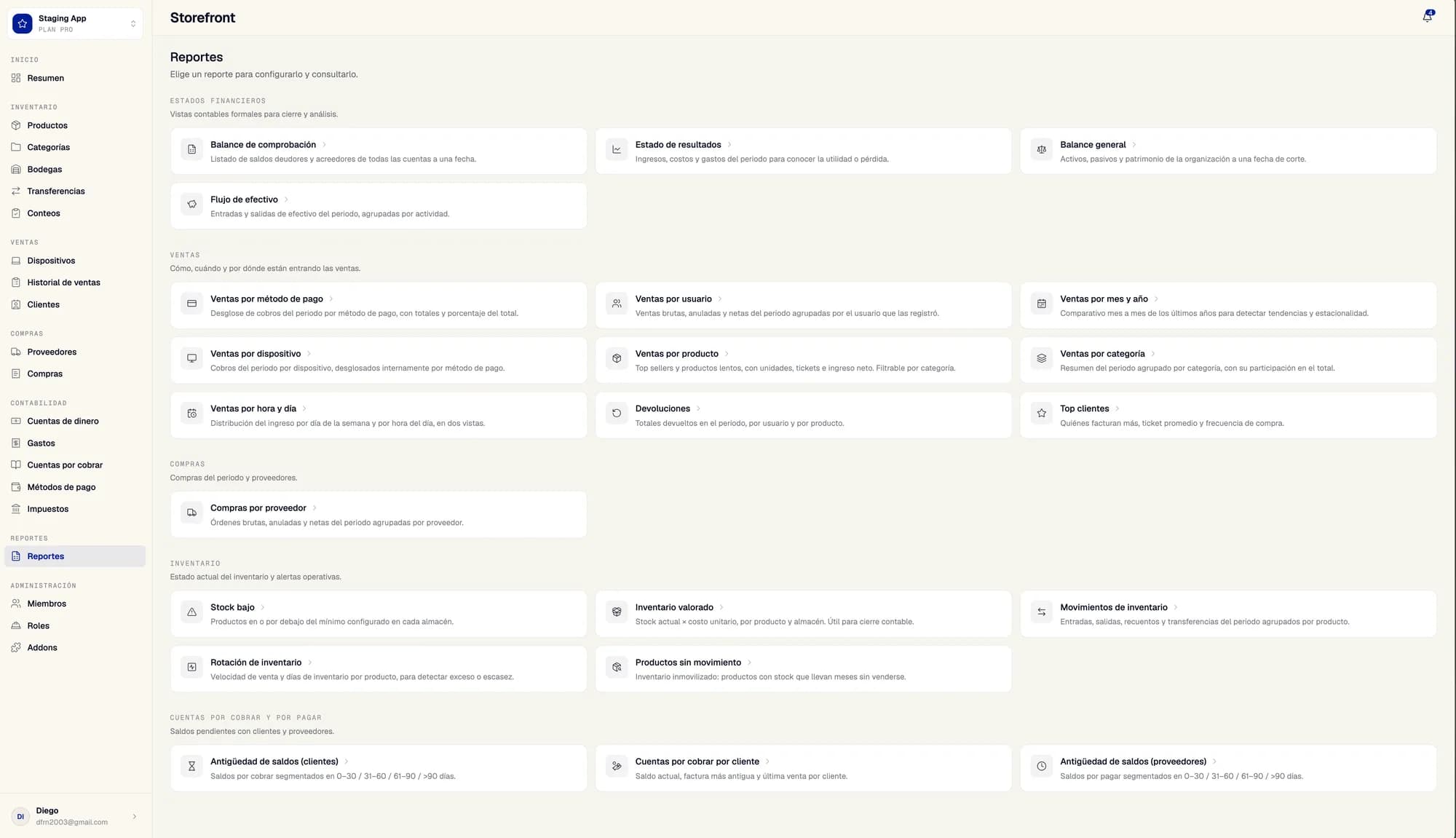Image resolution: width=1456 pixels, height=838 pixels.
Task: Click chevron next to Balance general
Action: point(1134,145)
